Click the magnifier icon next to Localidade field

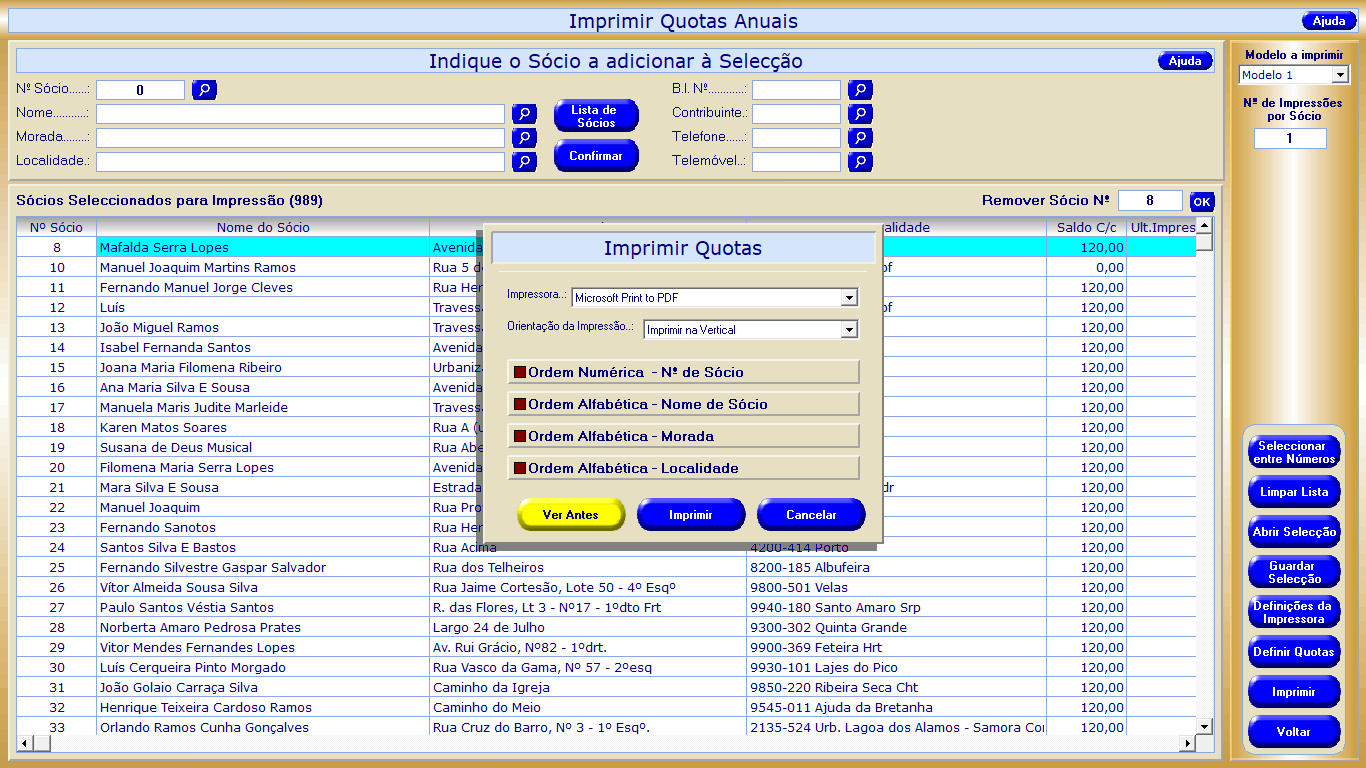pos(524,162)
